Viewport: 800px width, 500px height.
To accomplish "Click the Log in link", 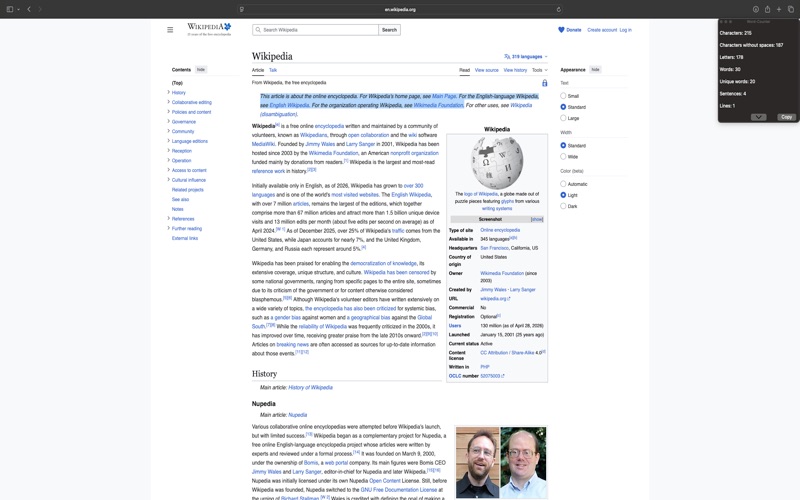I will click(x=626, y=30).
